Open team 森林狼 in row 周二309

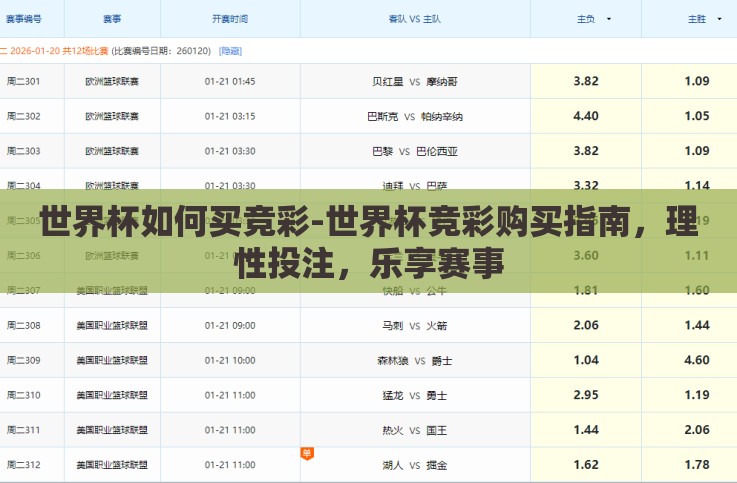click(393, 361)
